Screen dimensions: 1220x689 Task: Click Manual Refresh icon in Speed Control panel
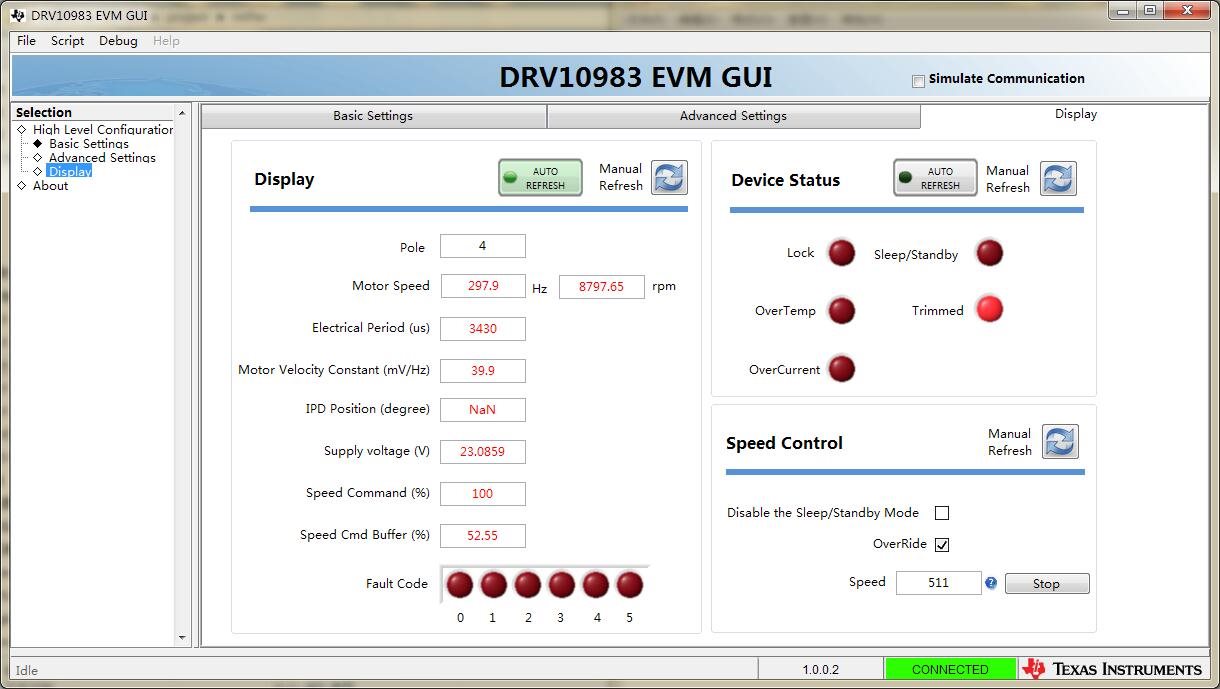[1060, 441]
